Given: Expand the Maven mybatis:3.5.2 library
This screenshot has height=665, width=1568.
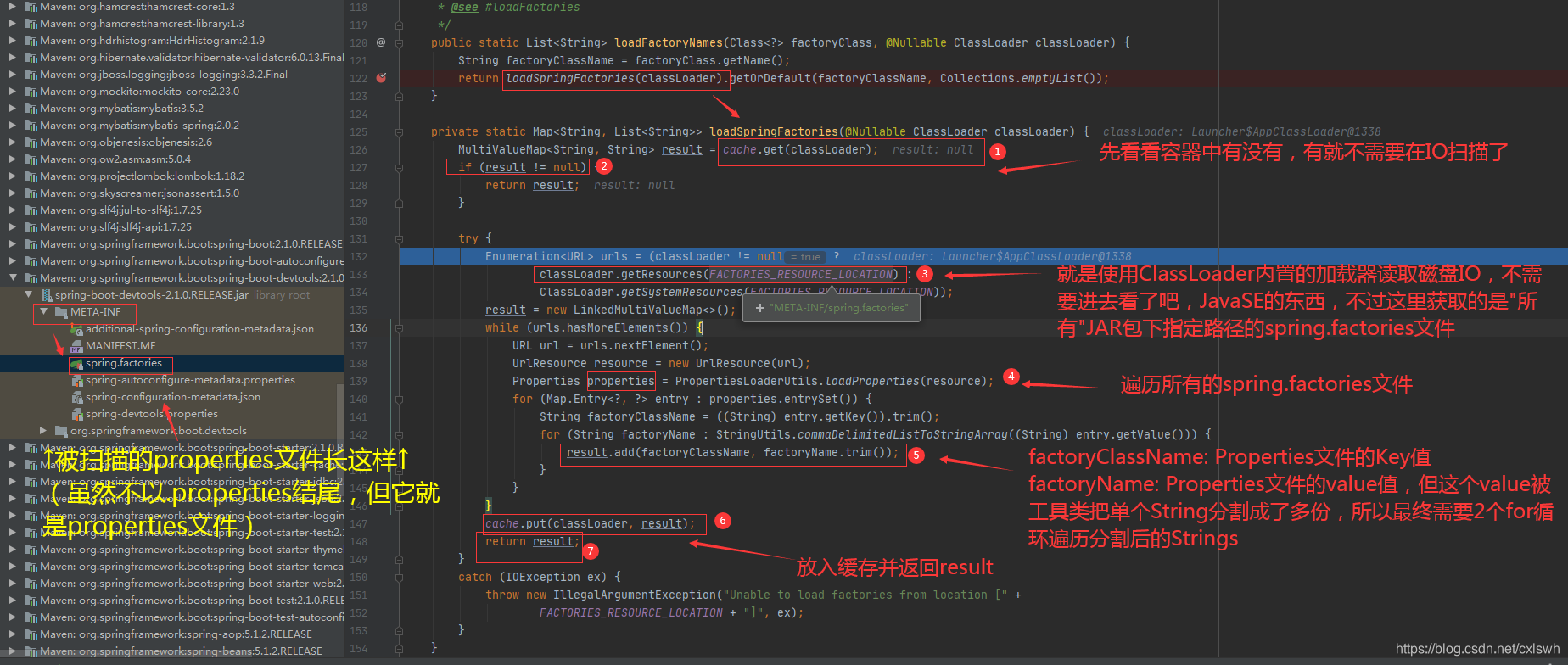Looking at the screenshot, I should 13,108.
